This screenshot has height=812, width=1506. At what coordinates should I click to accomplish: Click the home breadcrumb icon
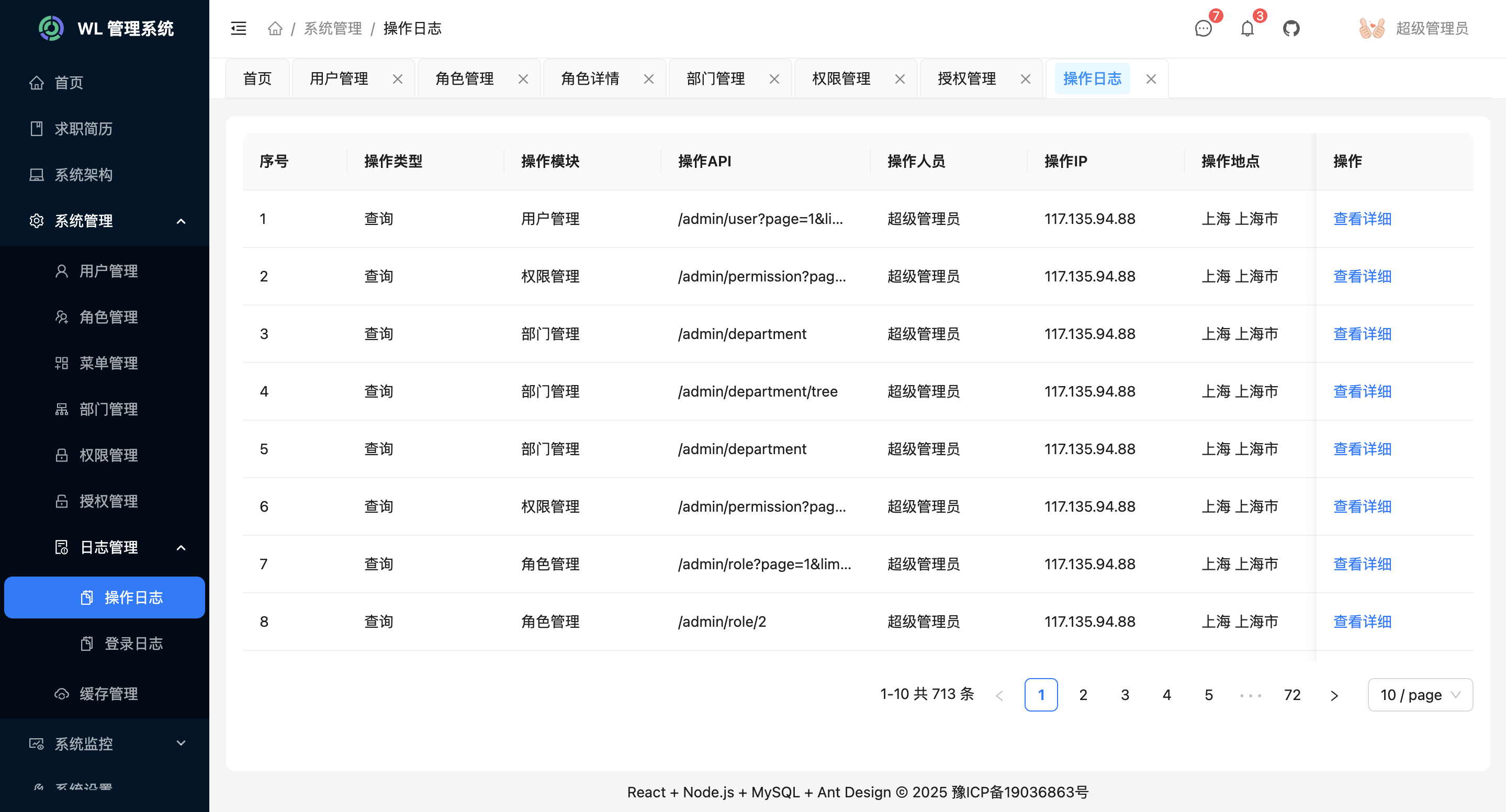pos(275,28)
